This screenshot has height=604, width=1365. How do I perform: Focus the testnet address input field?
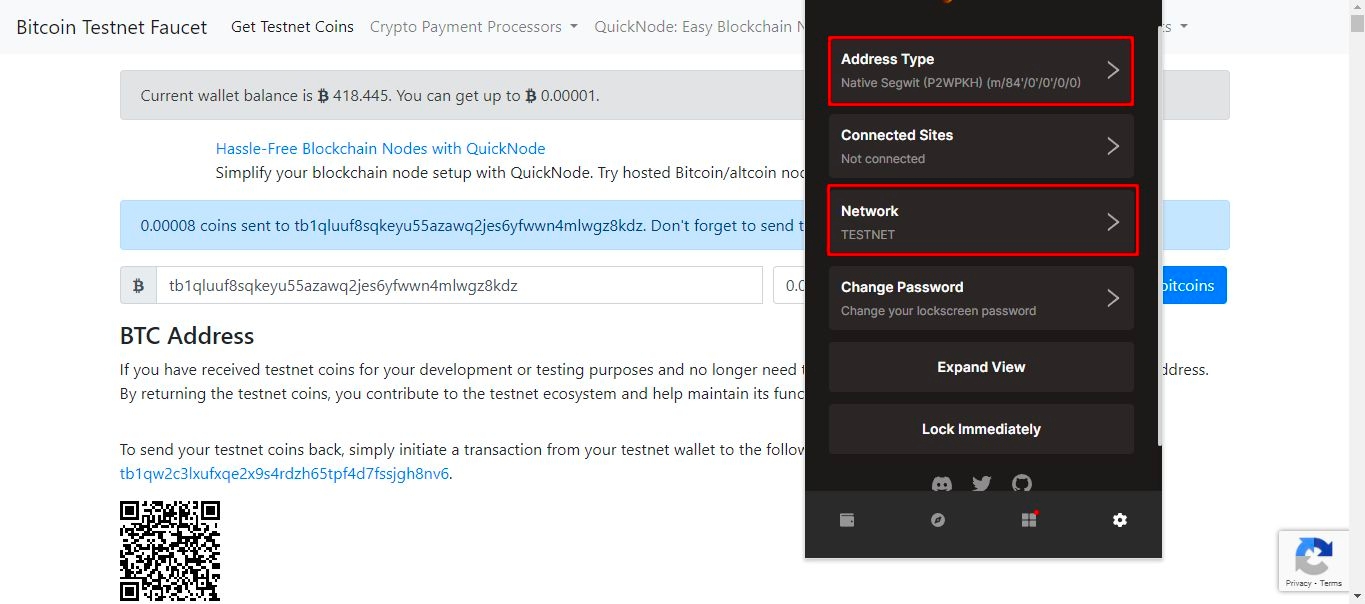459,286
